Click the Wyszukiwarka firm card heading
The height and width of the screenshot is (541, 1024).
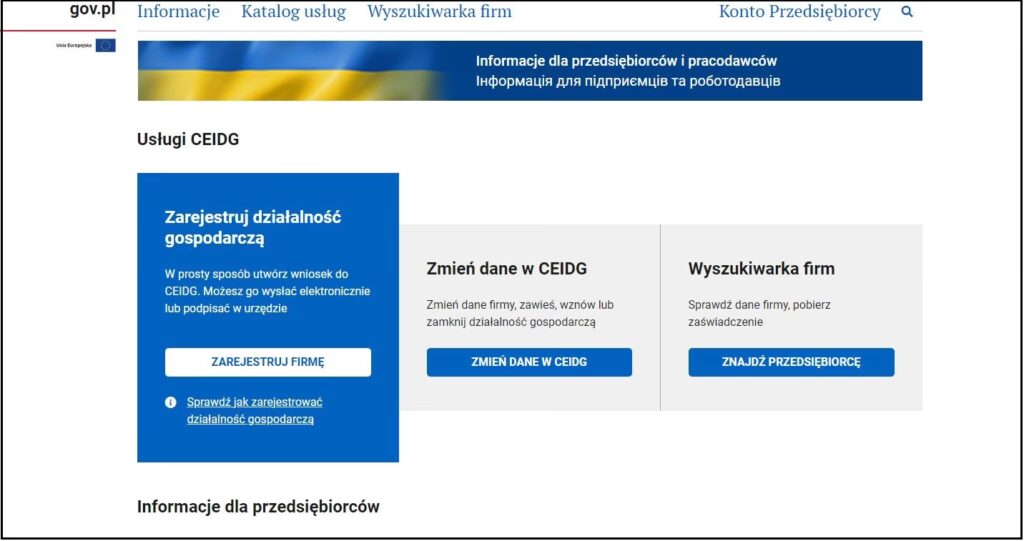coord(761,269)
